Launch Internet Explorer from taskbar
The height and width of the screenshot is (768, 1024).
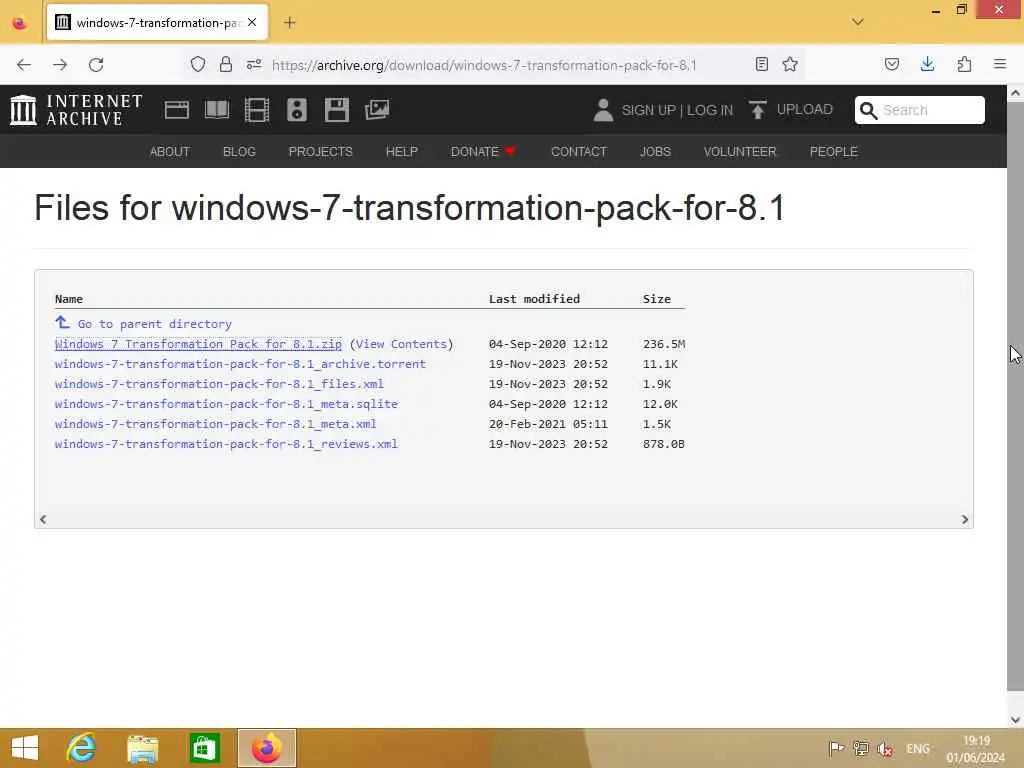click(x=81, y=748)
